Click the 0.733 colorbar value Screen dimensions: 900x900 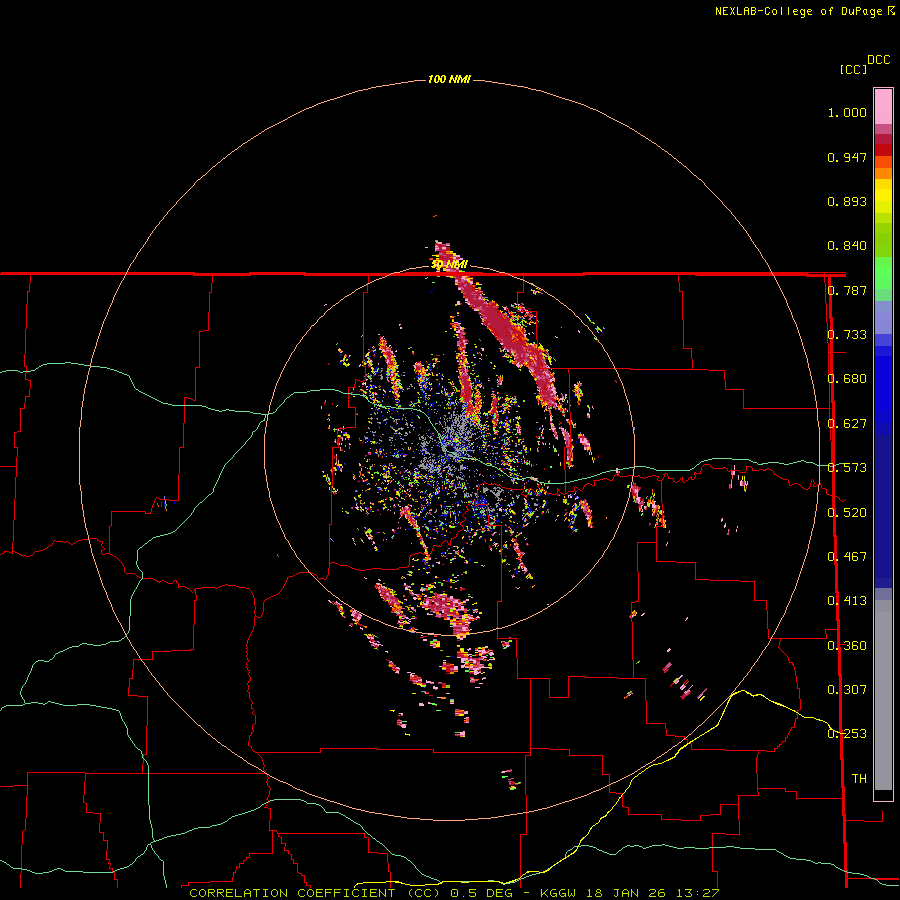point(847,335)
